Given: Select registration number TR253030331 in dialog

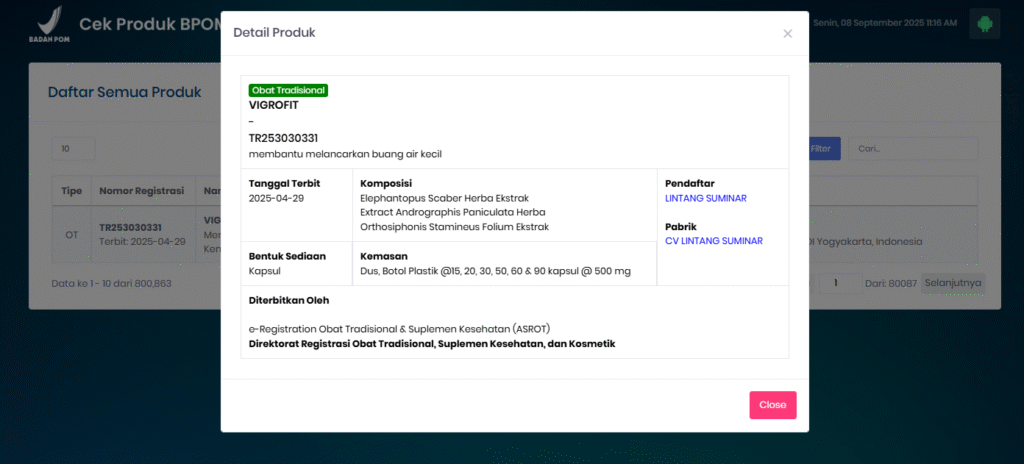Looking at the screenshot, I should pyautogui.click(x=283, y=138).
